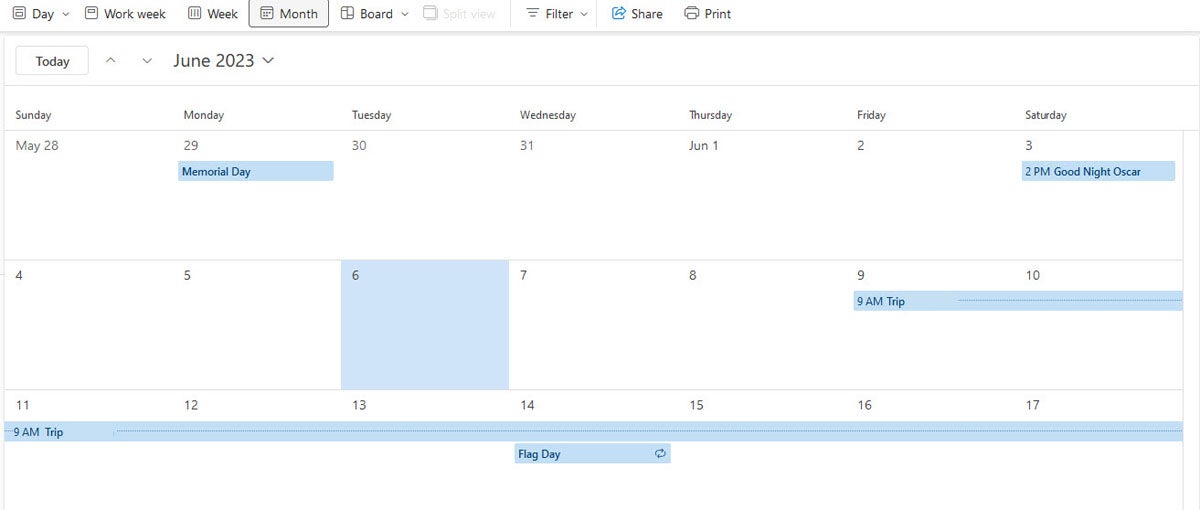Open the Memorial Day event
The image size is (1200, 510).
tap(256, 171)
